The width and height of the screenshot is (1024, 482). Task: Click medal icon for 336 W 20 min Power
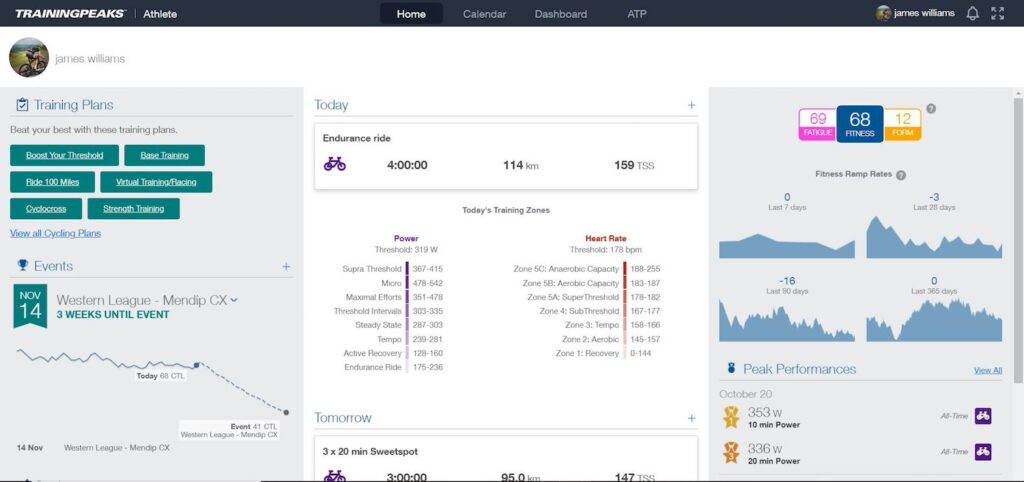pos(731,453)
